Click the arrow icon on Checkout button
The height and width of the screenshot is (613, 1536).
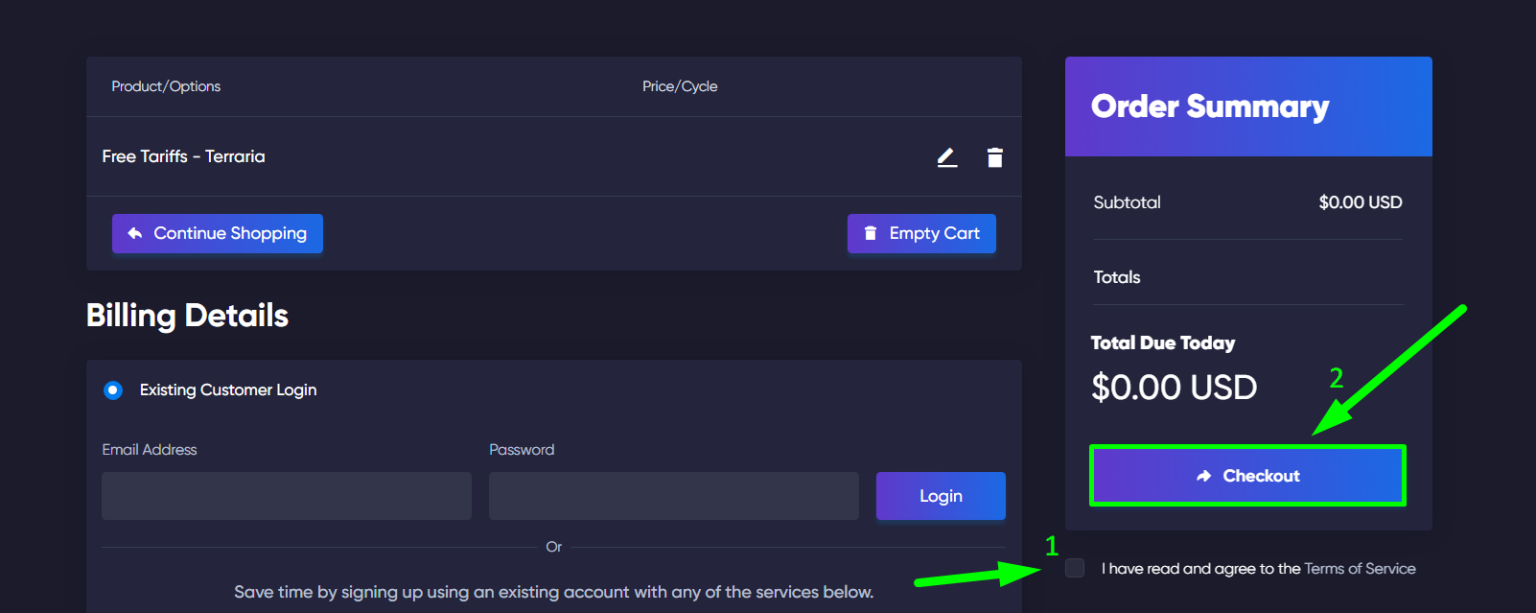(x=1204, y=477)
